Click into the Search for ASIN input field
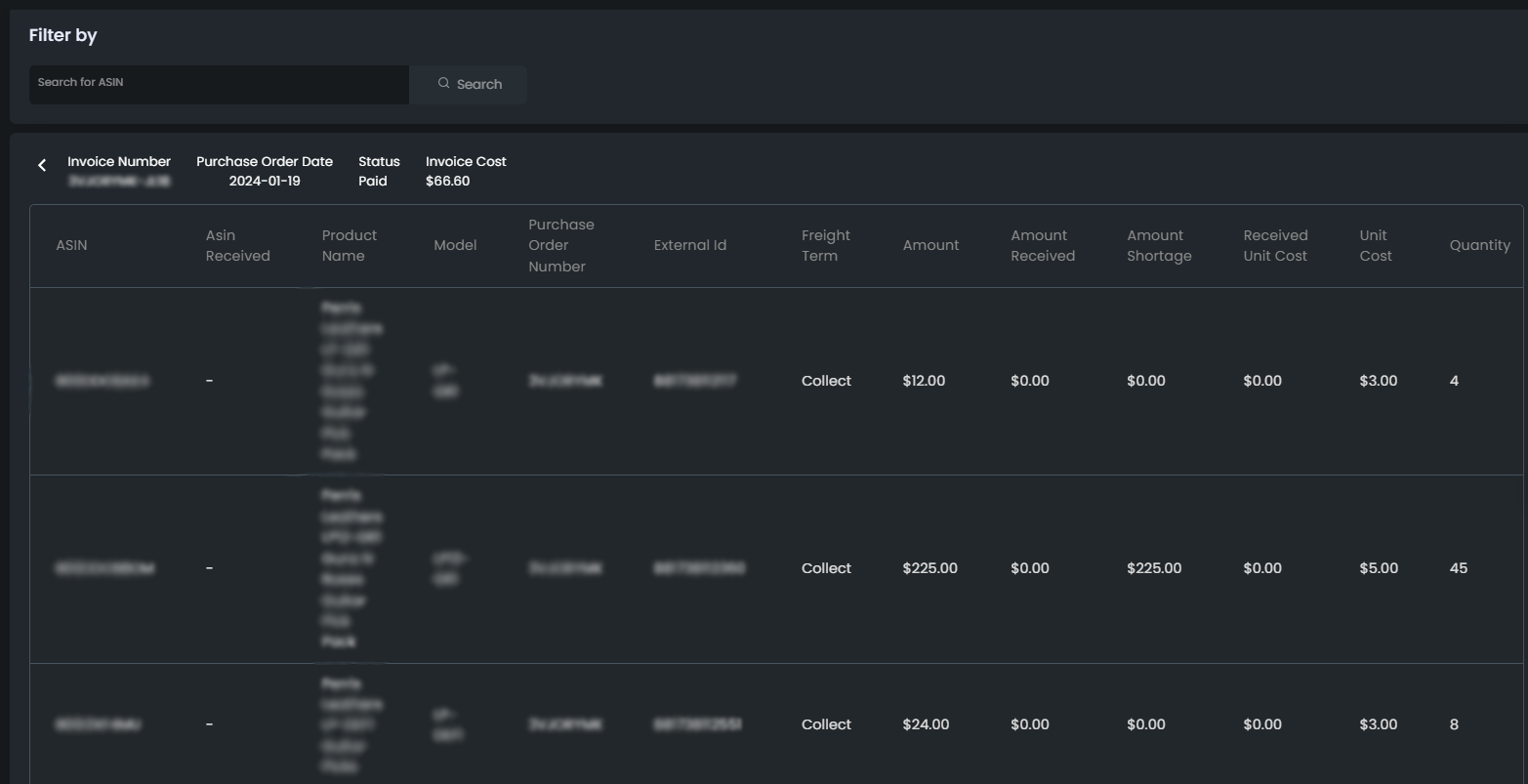 click(218, 83)
